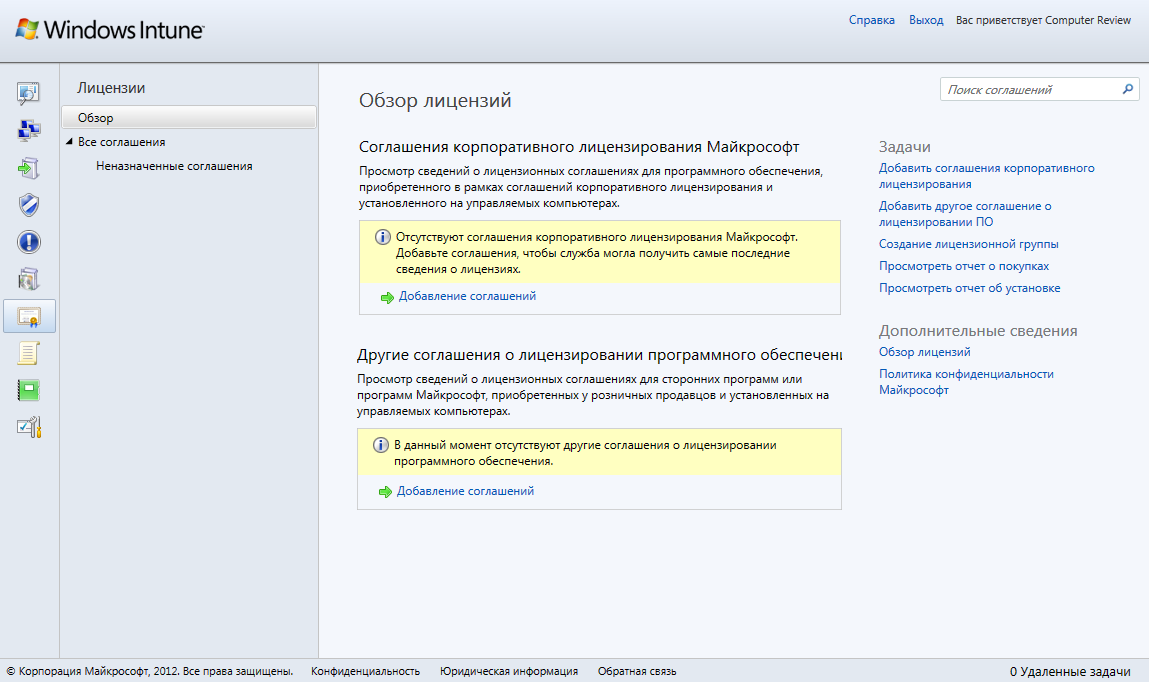Click Соглашения корпоративного лицензирования Майкрософт heading
This screenshot has height=682, width=1149.
[x=579, y=147]
